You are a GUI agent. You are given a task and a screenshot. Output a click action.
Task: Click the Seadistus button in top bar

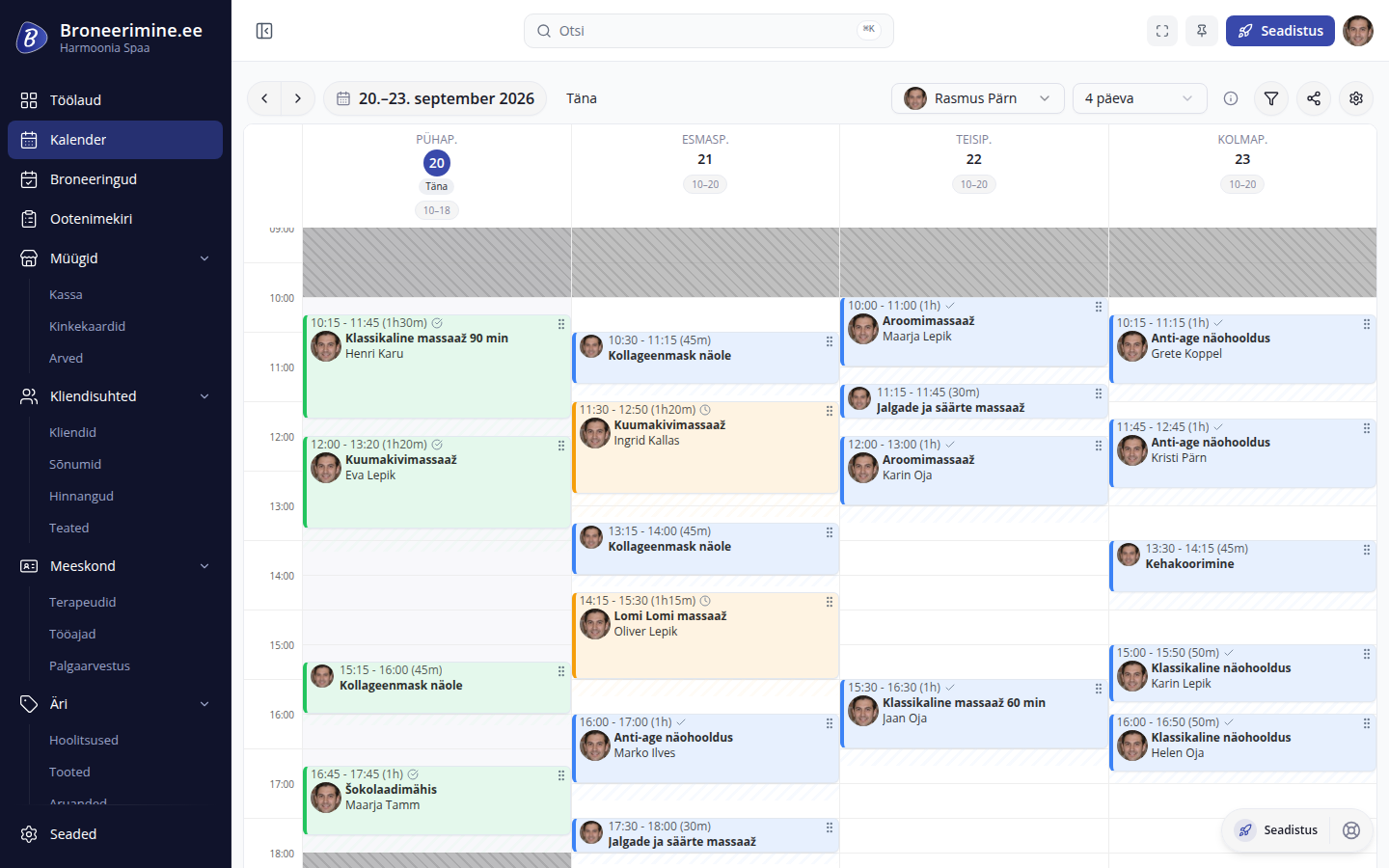(1280, 31)
